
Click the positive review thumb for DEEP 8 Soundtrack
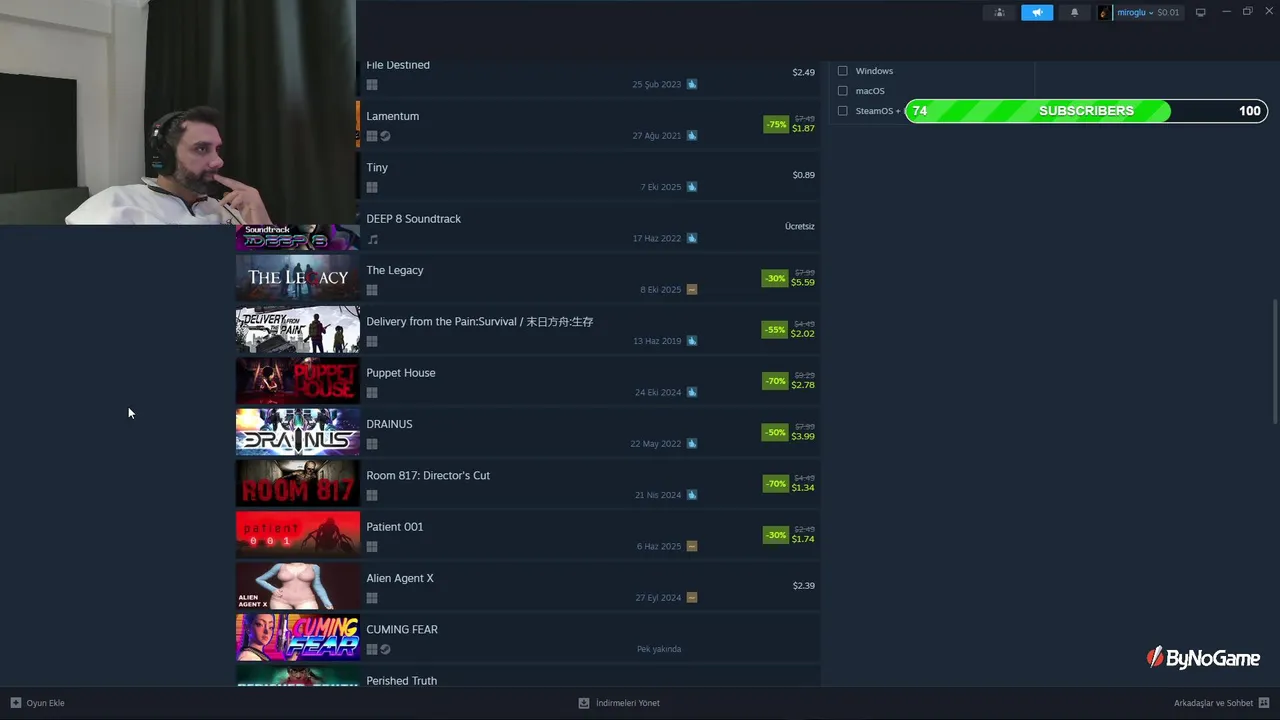click(x=692, y=238)
